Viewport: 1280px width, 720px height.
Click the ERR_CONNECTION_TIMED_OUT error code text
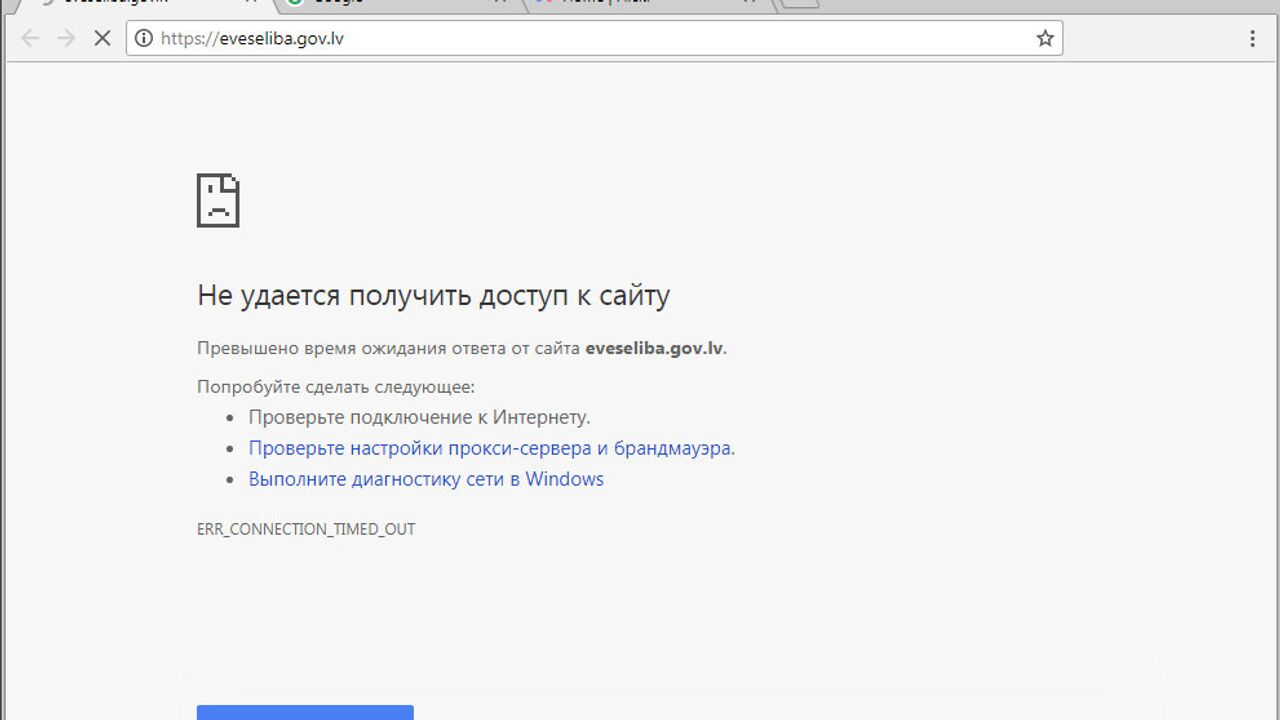306,529
